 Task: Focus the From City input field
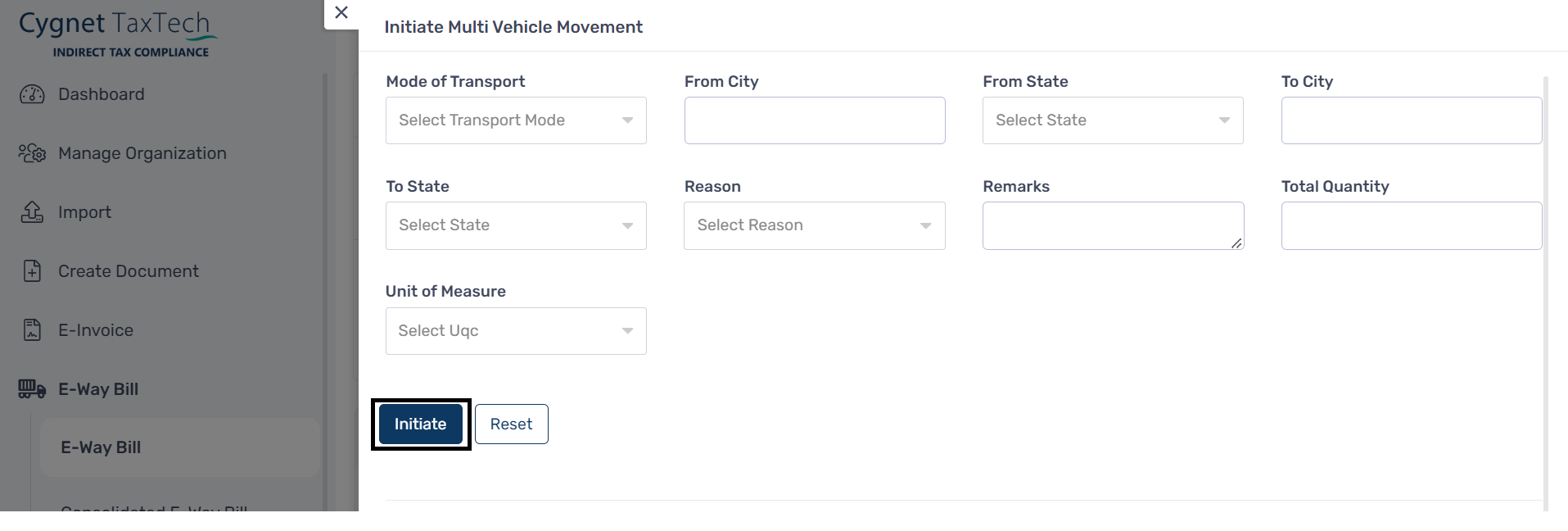click(x=815, y=120)
